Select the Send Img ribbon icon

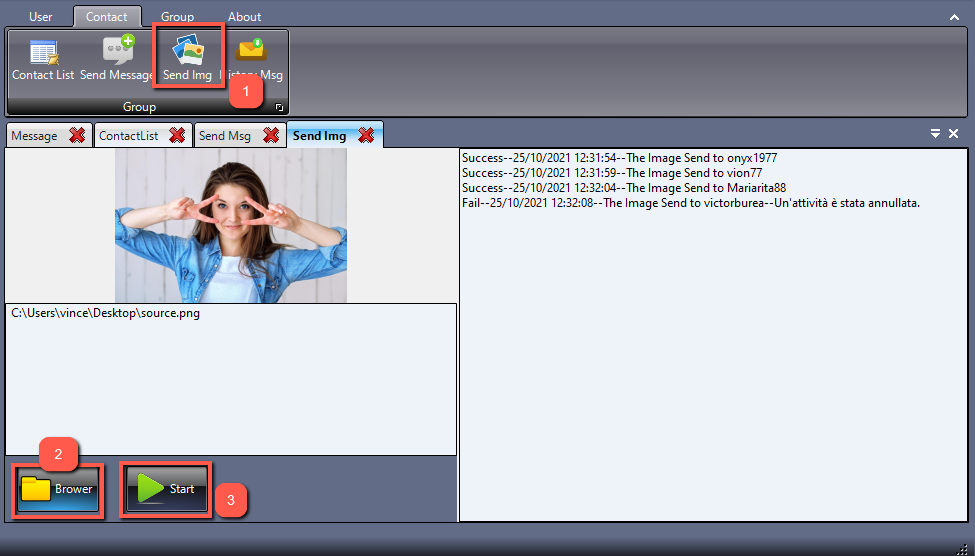[x=188, y=60]
